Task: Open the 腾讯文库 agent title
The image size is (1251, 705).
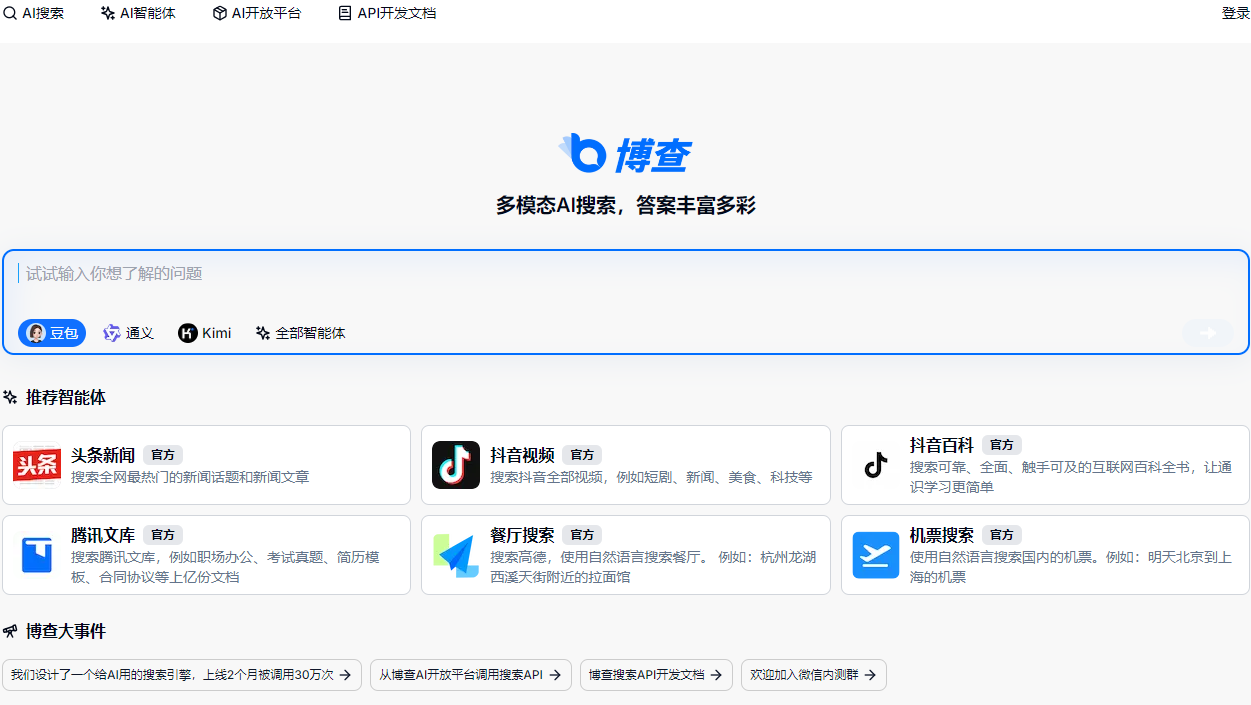Action: pos(103,535)
